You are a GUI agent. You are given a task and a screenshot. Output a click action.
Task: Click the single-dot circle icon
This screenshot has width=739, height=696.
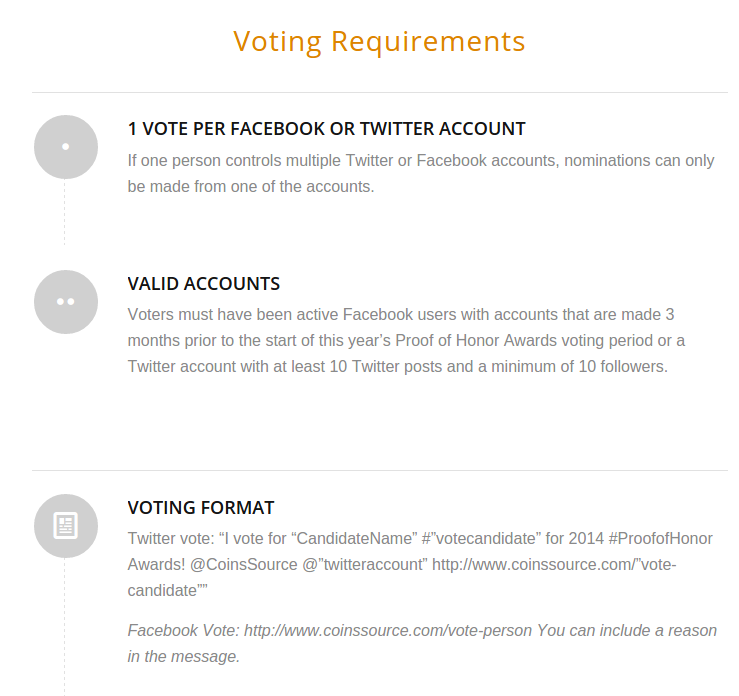66,147
